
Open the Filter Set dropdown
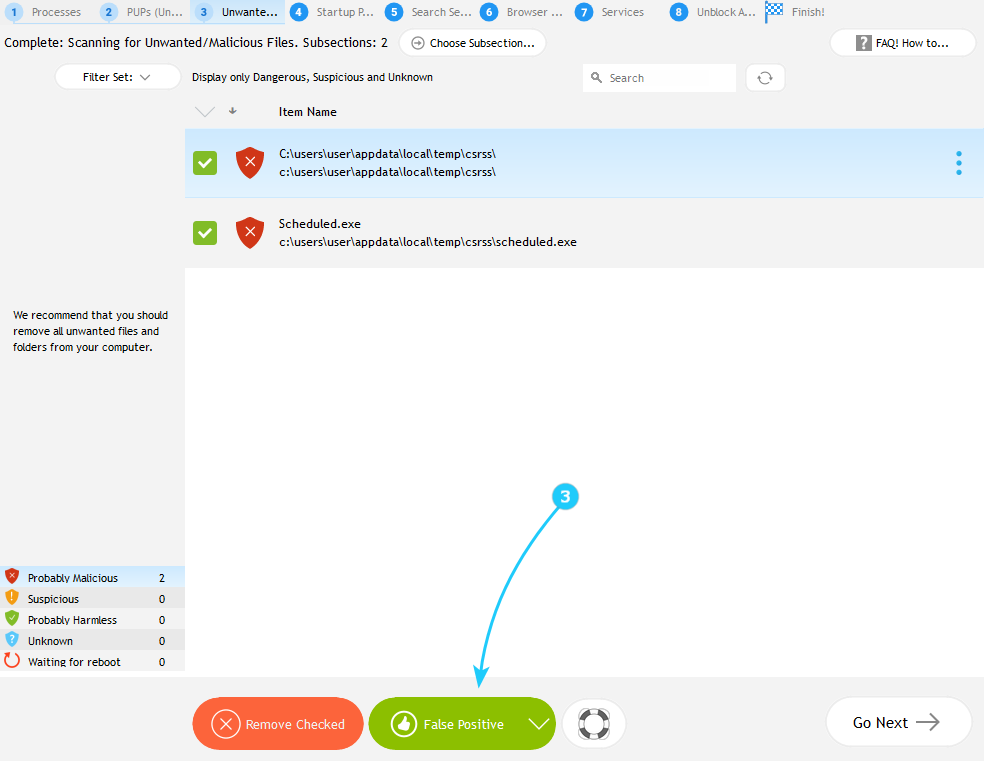117,77
